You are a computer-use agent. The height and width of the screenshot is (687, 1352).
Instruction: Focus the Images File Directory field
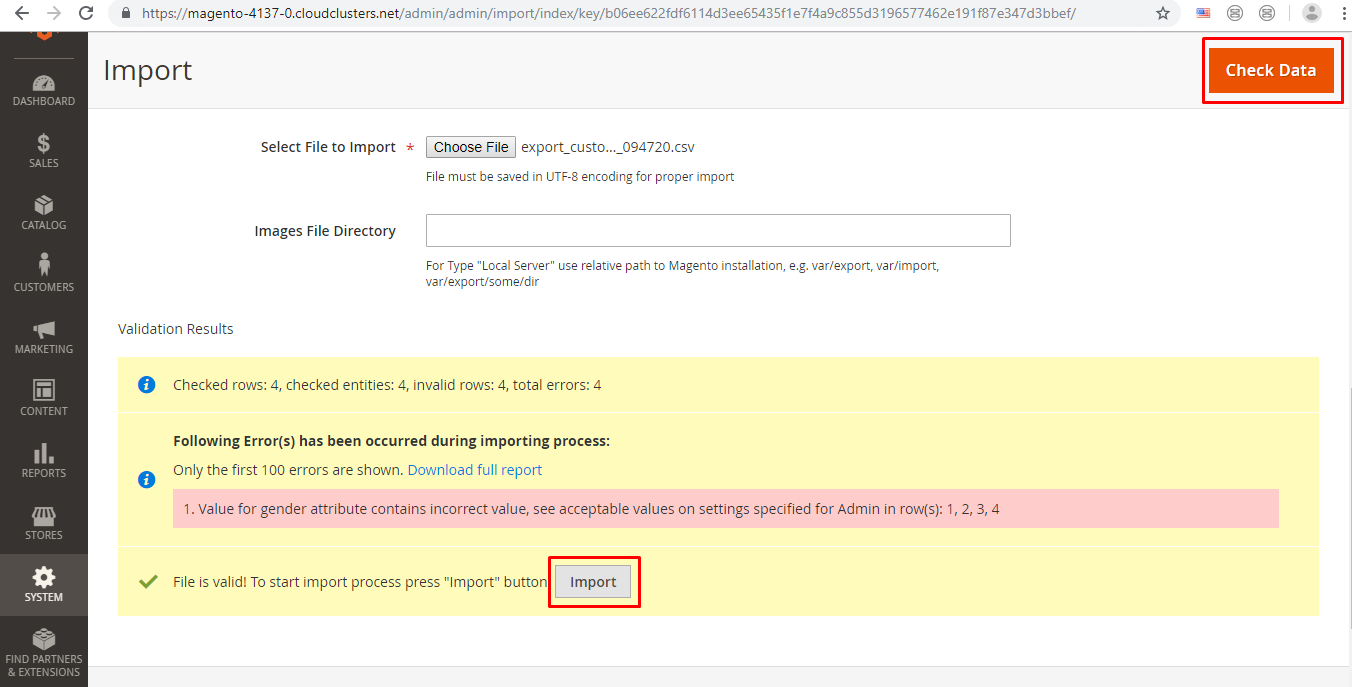[x=717, y=230]
